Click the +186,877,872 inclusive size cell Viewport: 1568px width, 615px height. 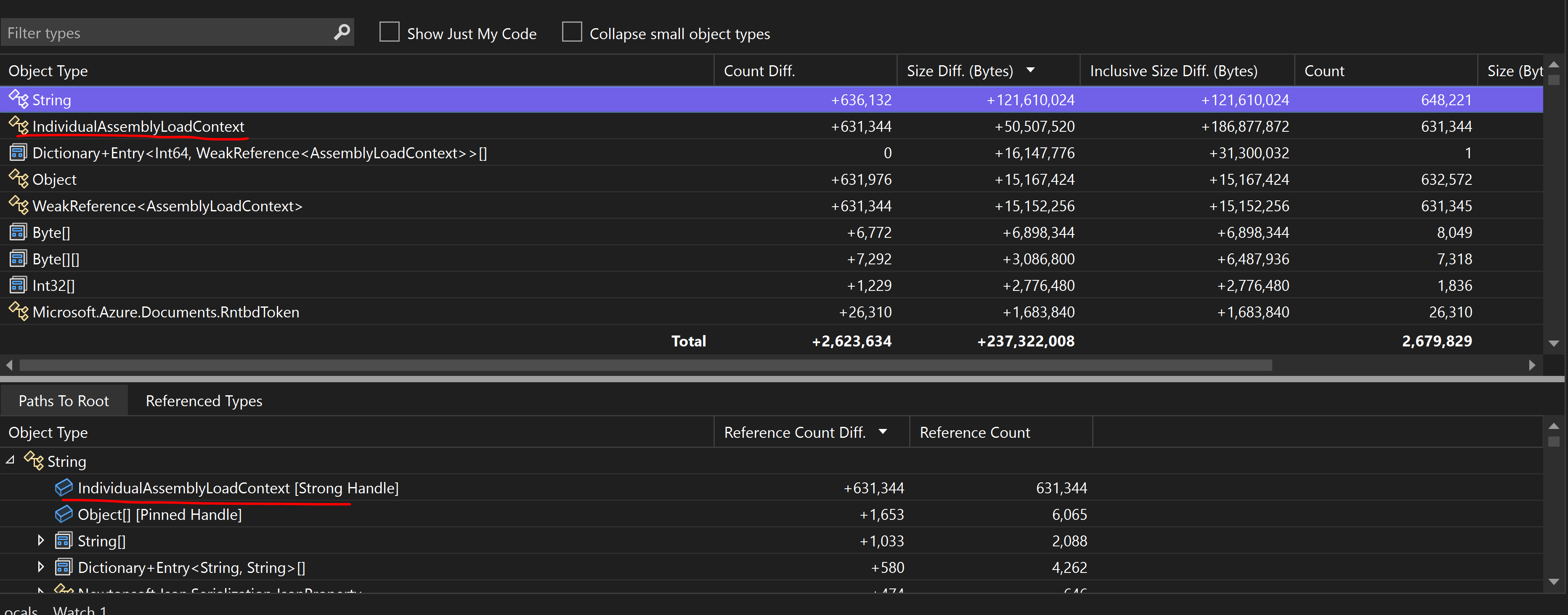tap(1245, 126)
